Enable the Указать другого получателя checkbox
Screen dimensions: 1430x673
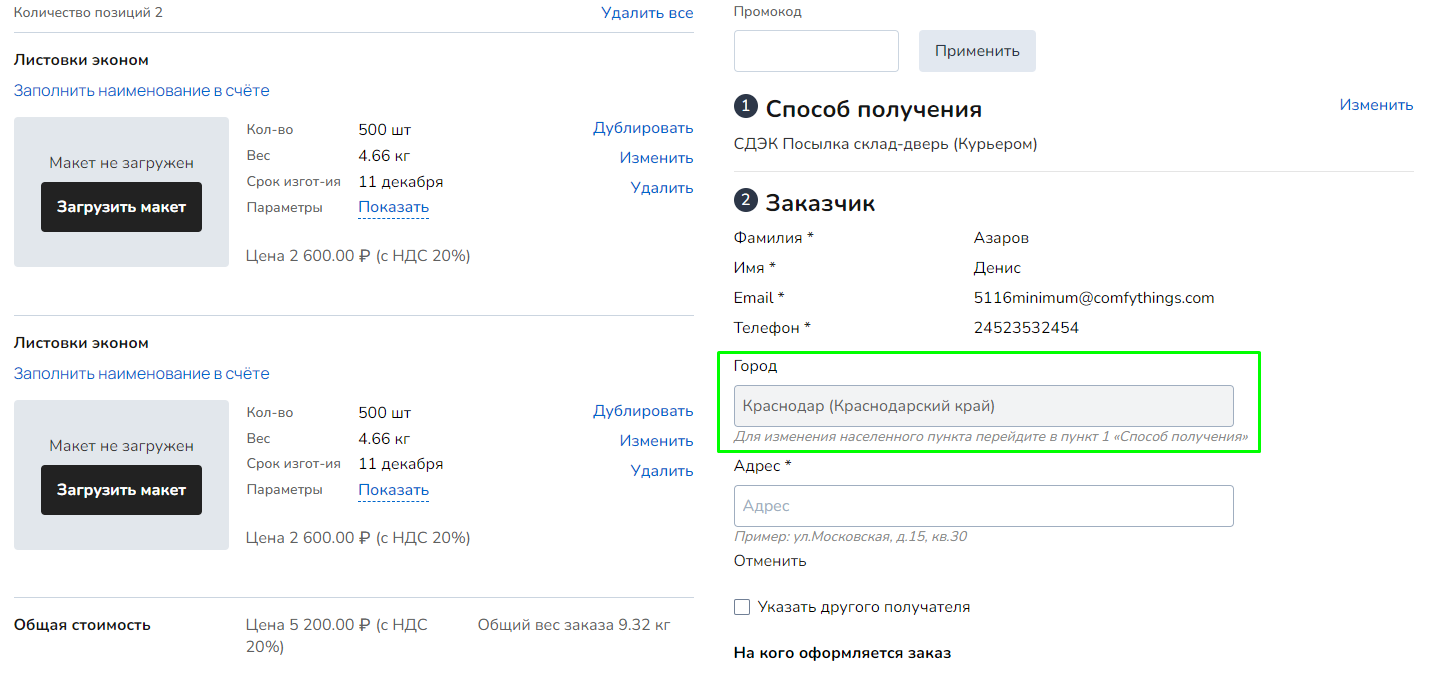741,606
